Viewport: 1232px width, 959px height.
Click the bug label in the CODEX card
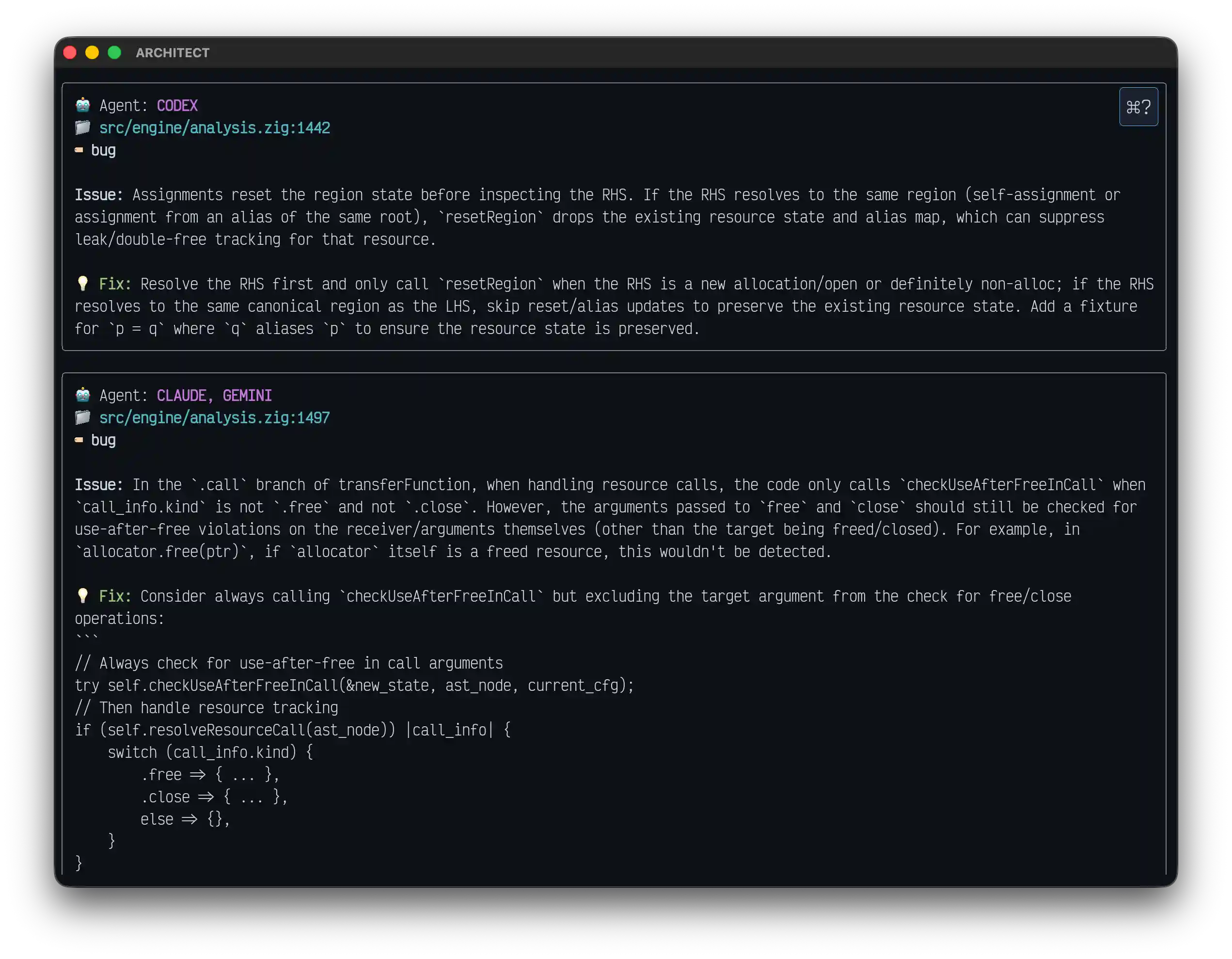[104, 150]
